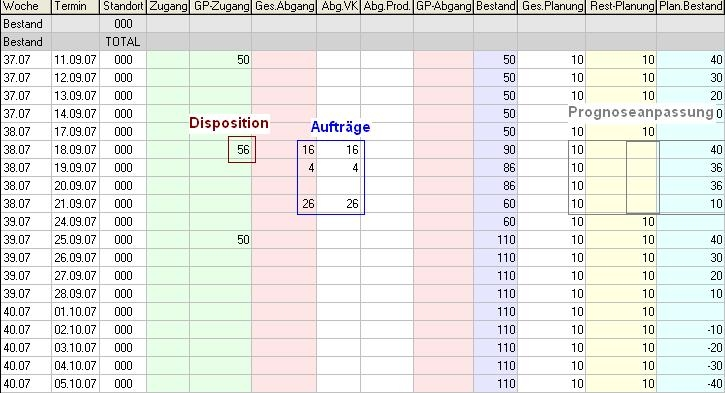Click the Ges.Abgang column header

click(x=284, y=6)
